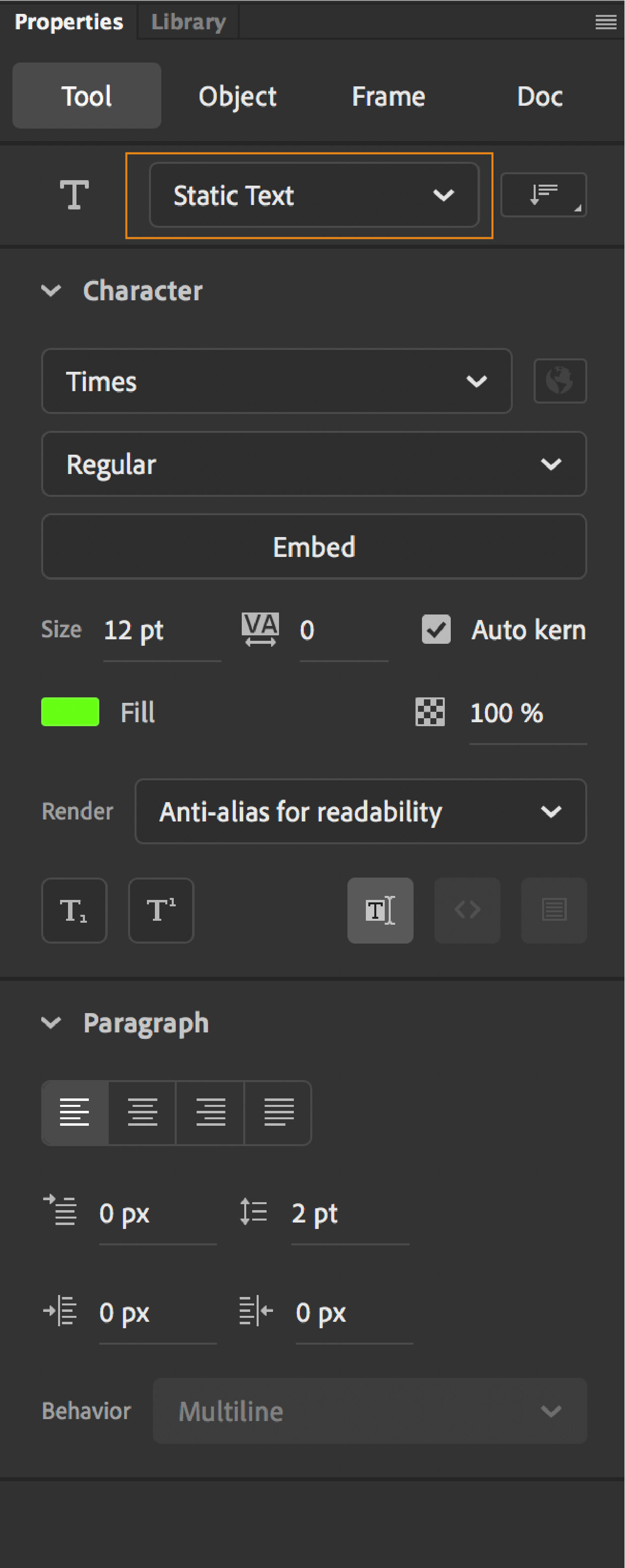Open the green Fill color swatch
Screen dimensions: 625x1568
(x=69, y=712)
